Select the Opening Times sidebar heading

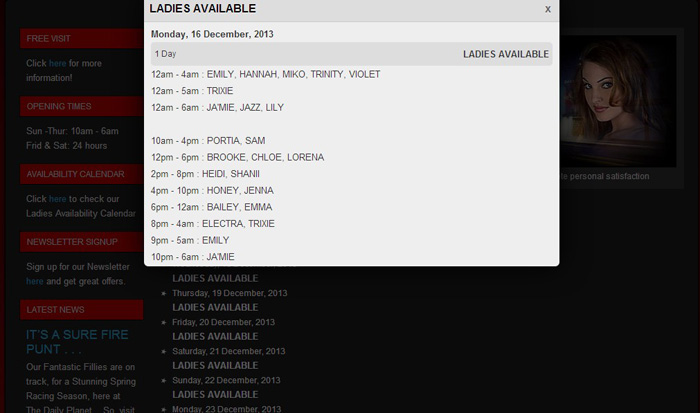coord(82,106)
